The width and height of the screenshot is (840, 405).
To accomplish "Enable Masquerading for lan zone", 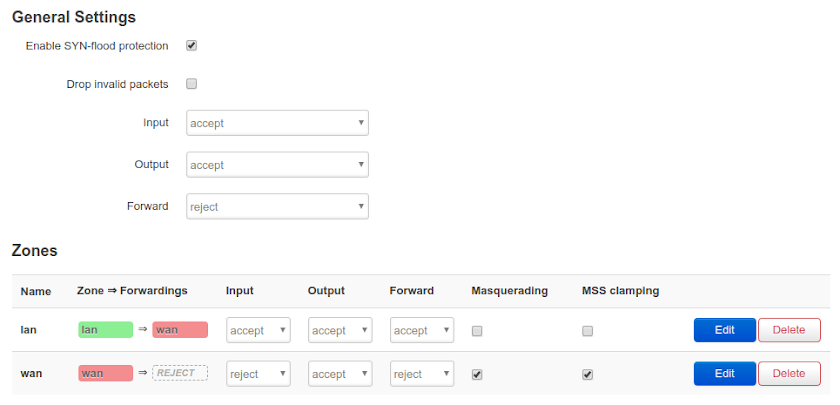I will click(477, 331).
